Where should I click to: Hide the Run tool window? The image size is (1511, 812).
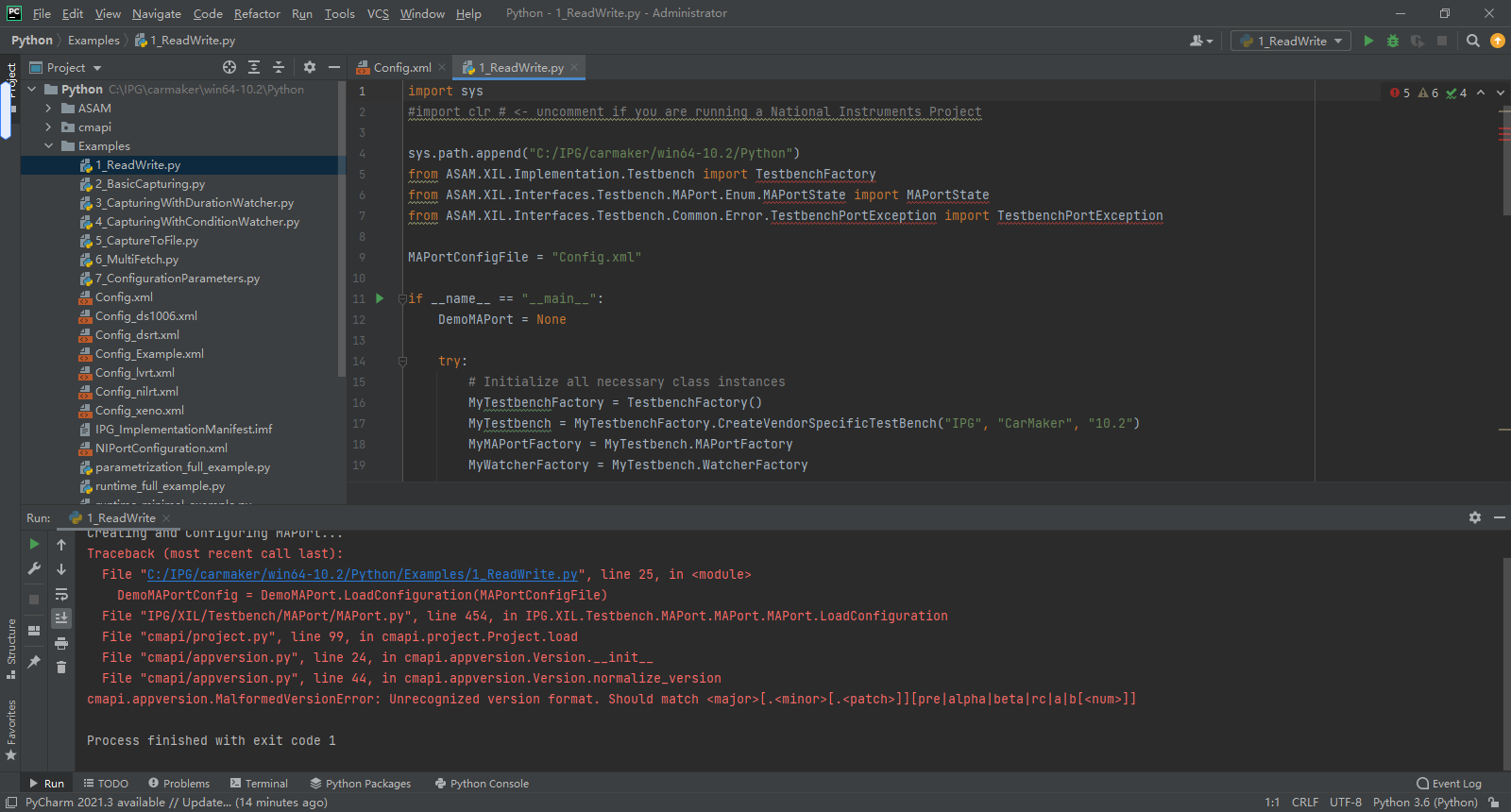1500,517
